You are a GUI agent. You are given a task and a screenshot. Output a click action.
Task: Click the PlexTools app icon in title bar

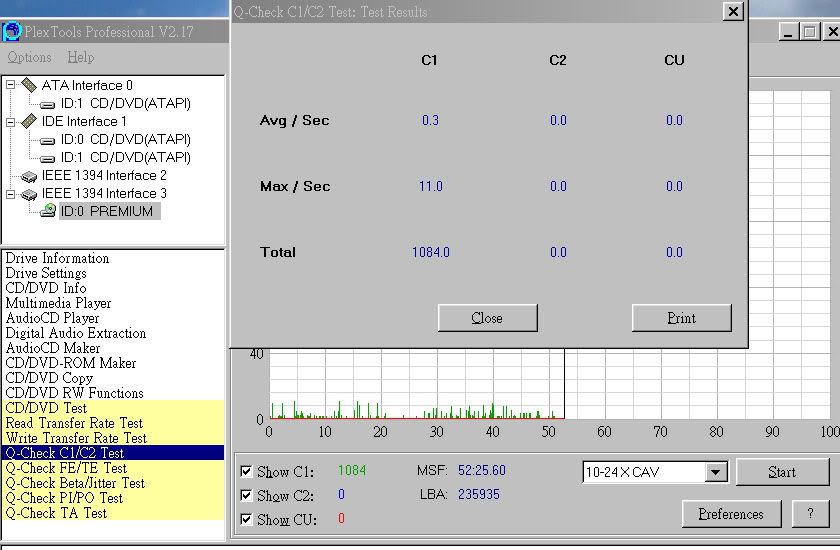click(x=12, y=32)
